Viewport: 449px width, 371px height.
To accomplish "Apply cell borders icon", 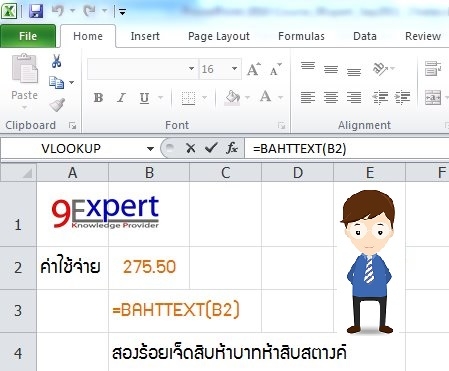I will tap(188, 98).
